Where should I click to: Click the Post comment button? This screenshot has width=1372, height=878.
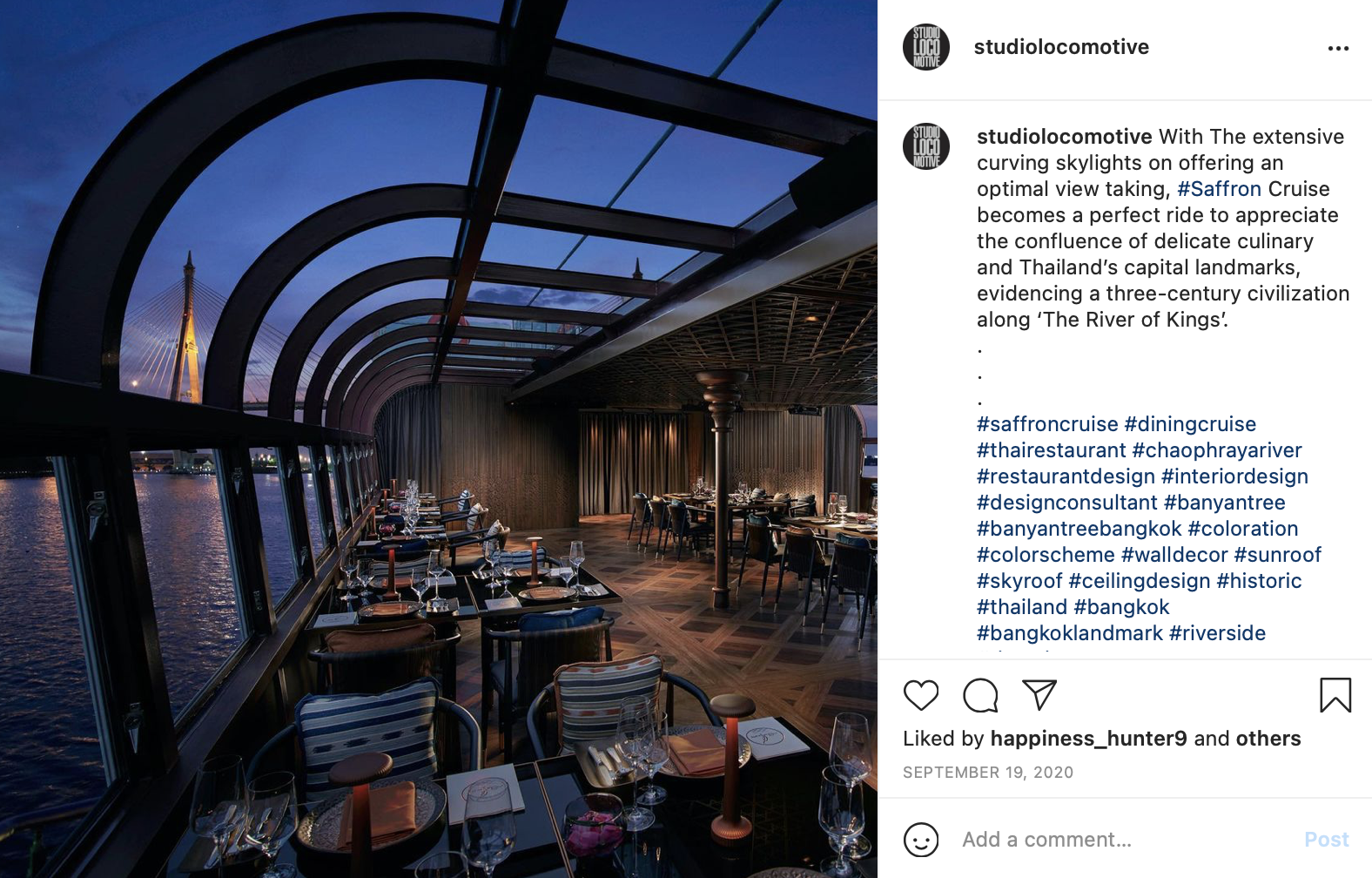point(1327,840)
